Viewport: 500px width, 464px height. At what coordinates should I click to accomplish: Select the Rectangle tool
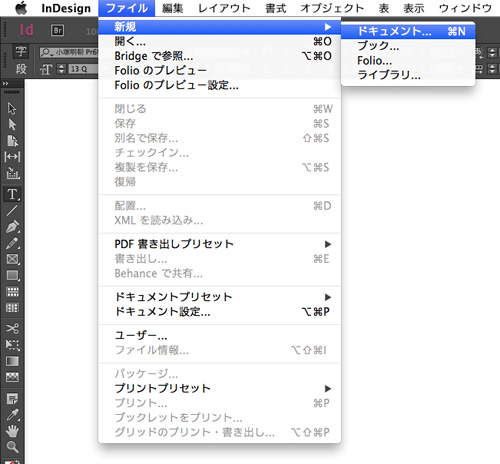(x=12, y=275)
